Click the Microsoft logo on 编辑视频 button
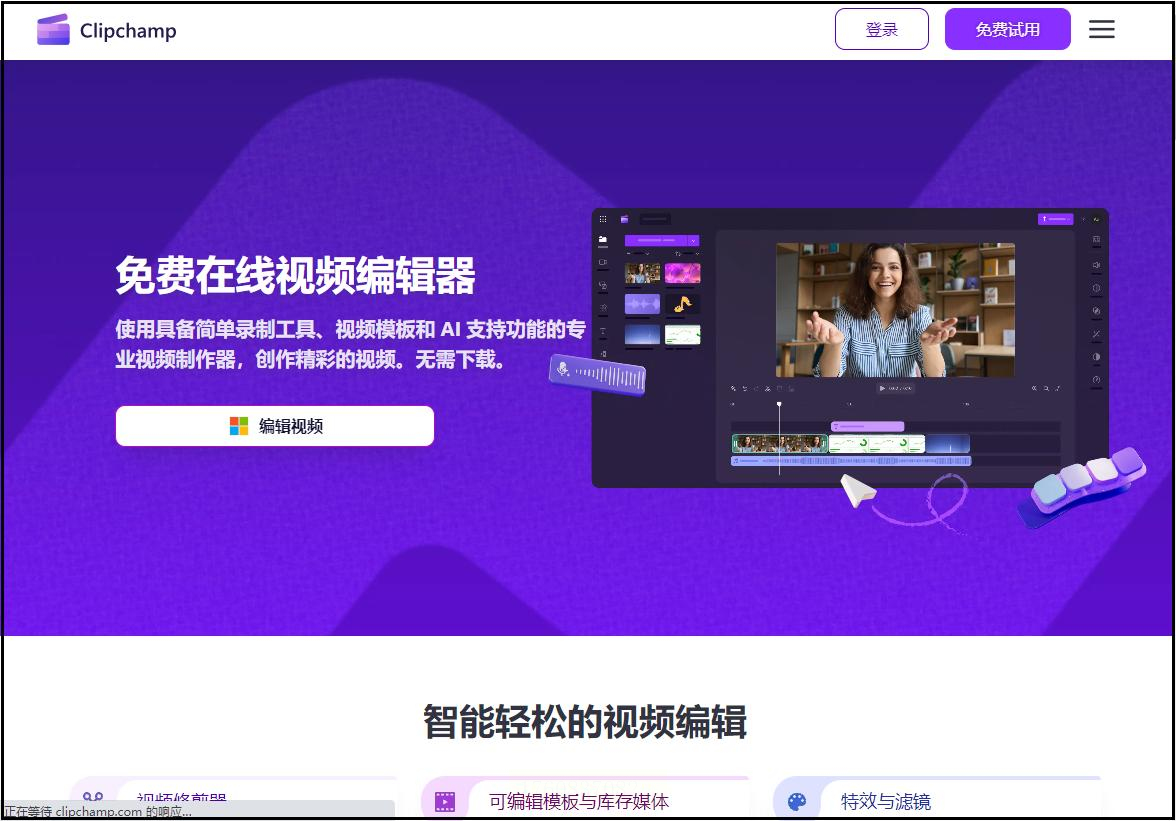This screenshot has height=821, width=1176. click(238, 426)
